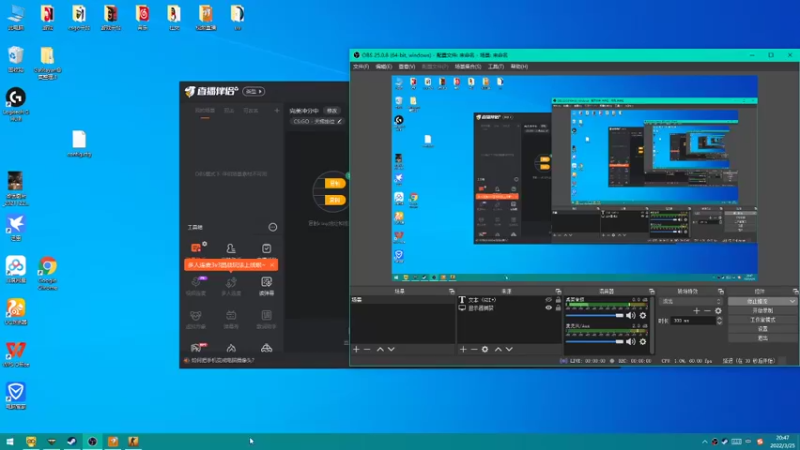Hide the 文本 (GDI+) source
This screenshot has height=450, width=800.
[x=548, y=300]
